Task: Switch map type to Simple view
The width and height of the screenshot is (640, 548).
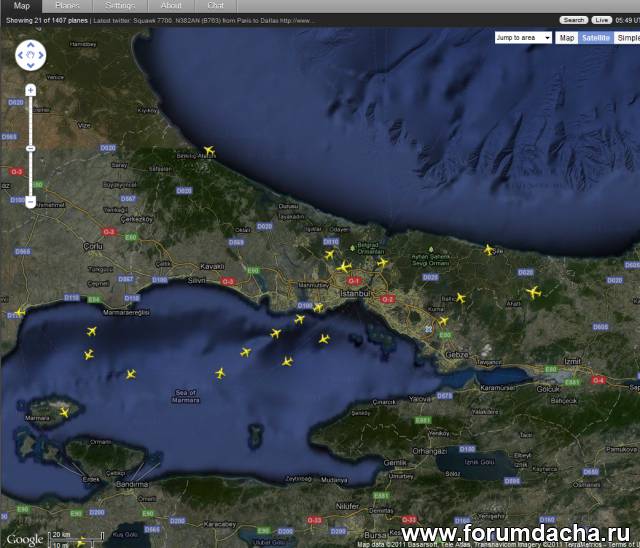Action: click(x=627, y=38)
